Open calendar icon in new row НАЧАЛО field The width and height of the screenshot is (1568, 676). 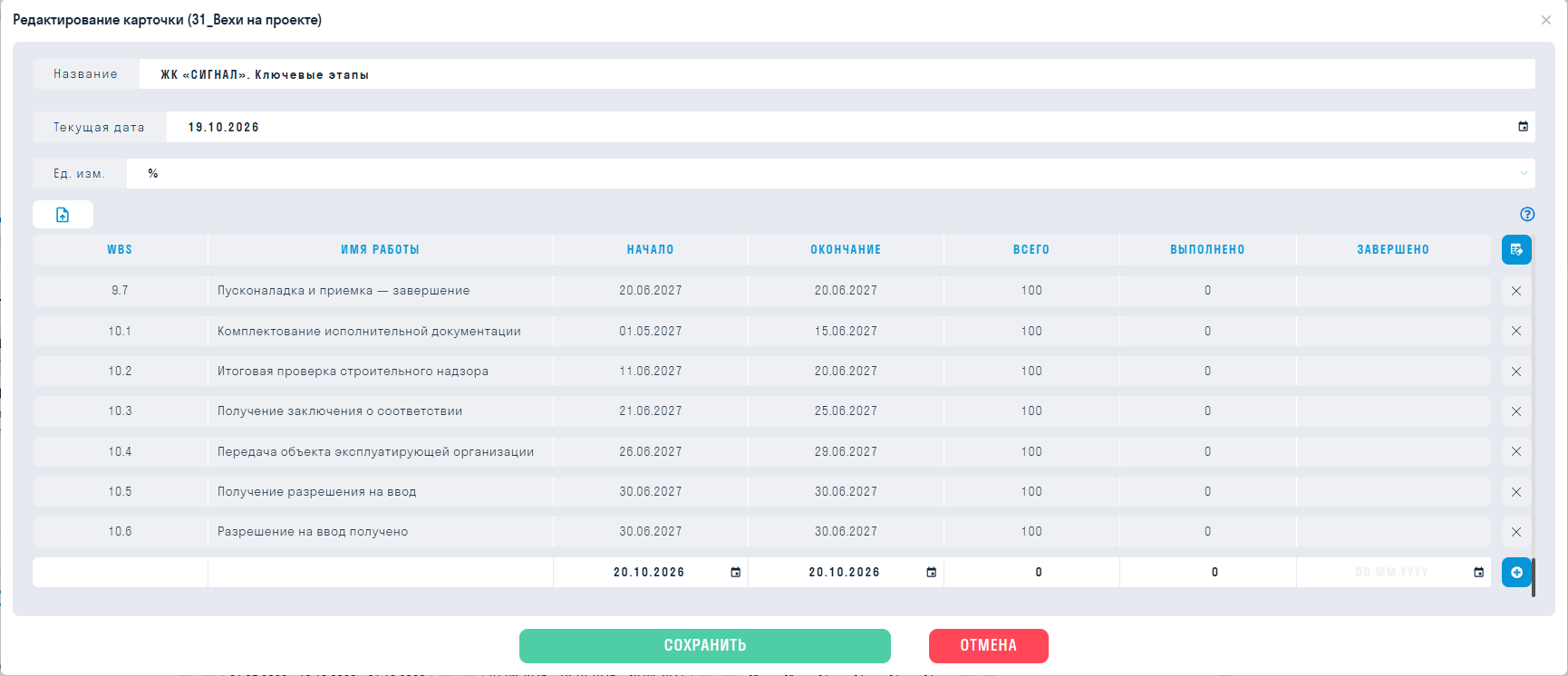coord(736,573)
